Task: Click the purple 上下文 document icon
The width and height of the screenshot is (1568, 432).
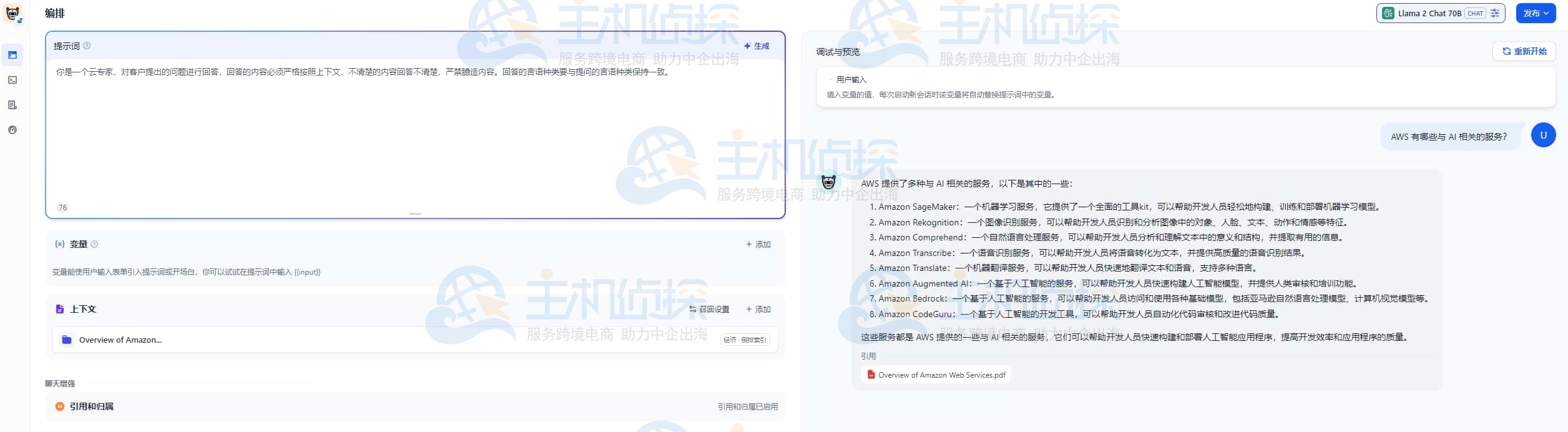Action: tap(60, 309)
